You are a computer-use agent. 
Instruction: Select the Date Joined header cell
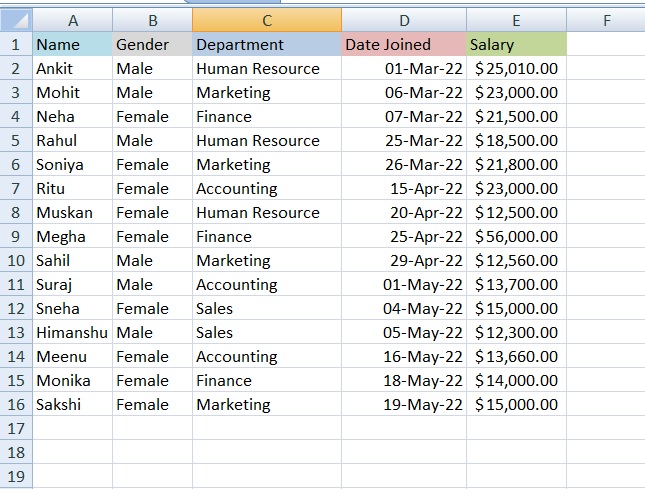point(403,44)
